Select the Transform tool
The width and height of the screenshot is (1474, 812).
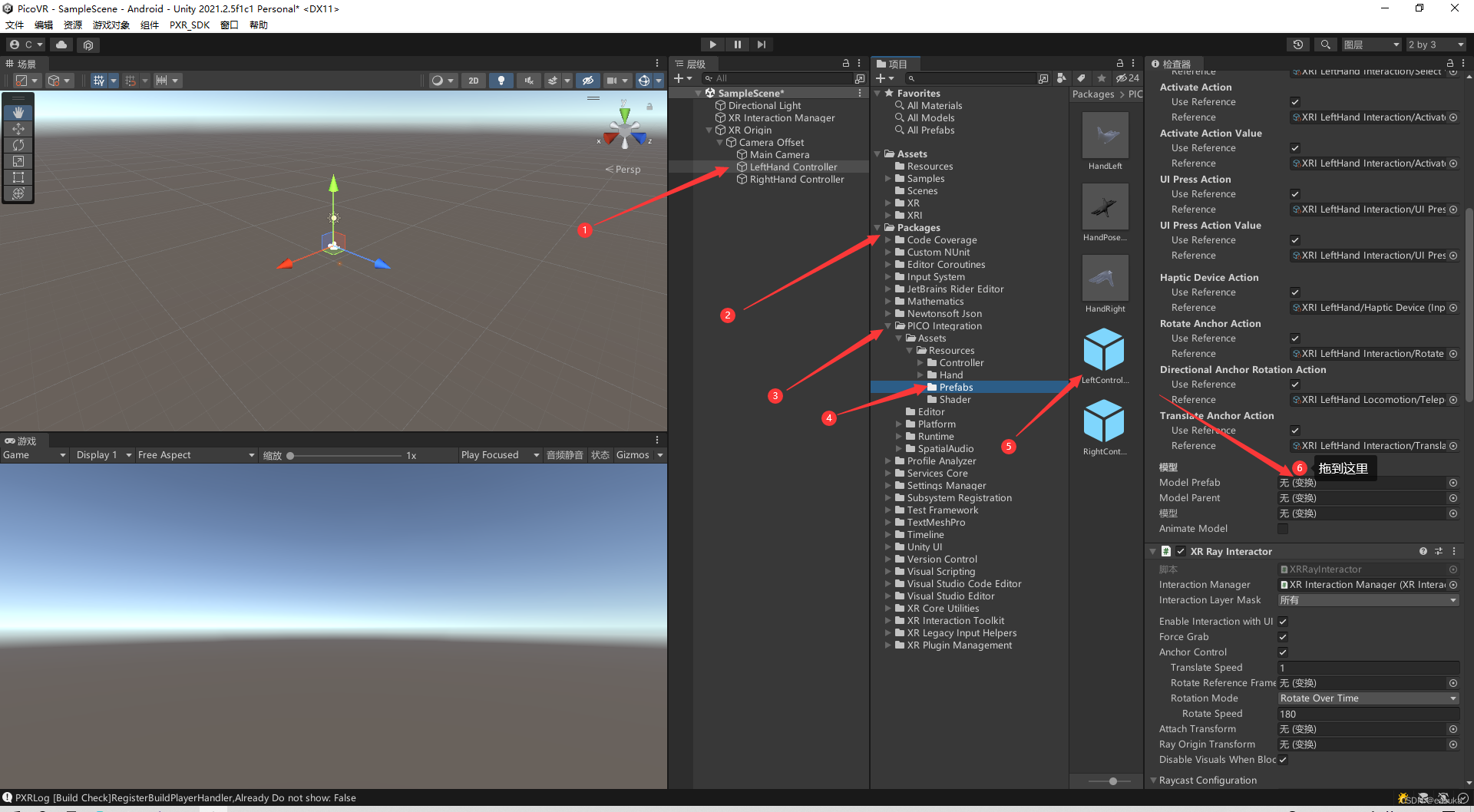pyautogui.click(x=18, y=193)
